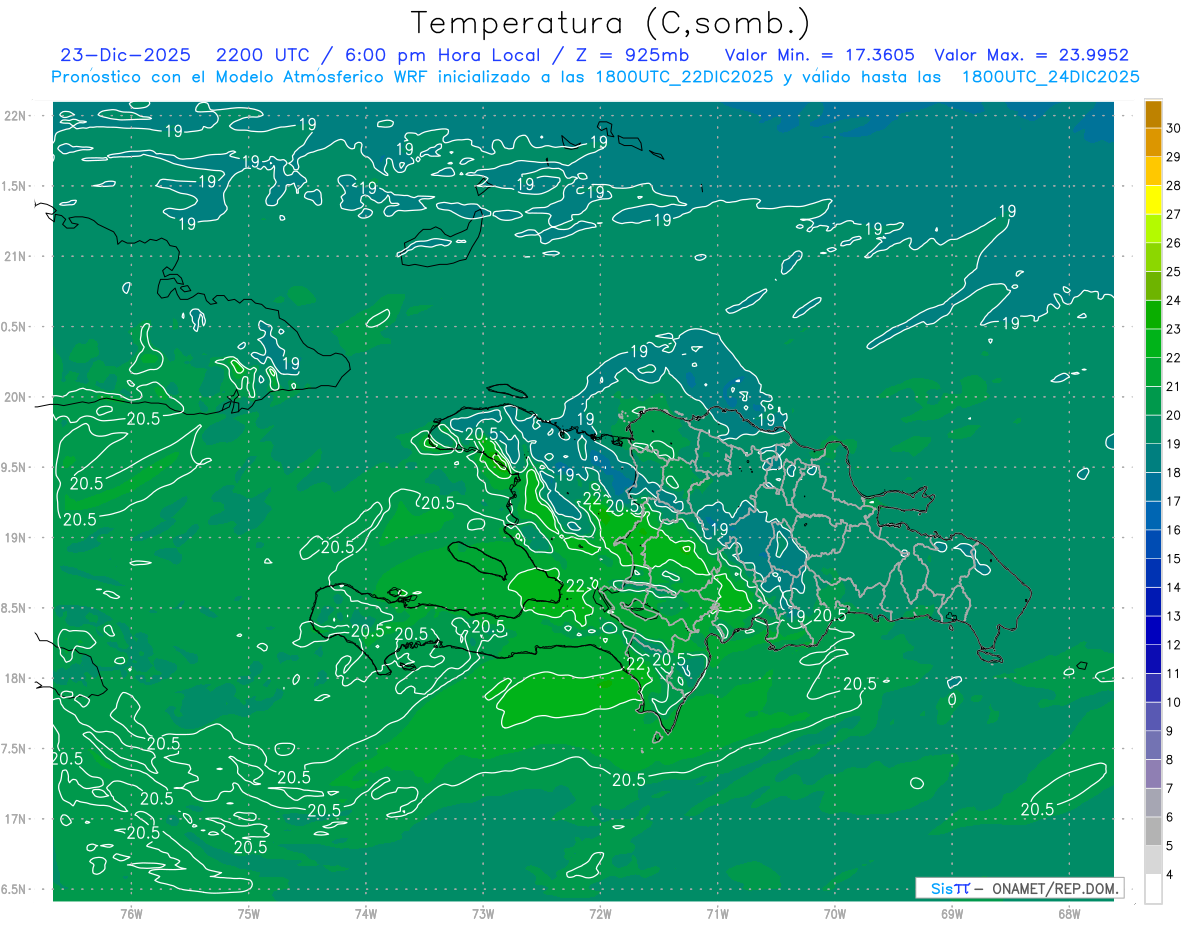Click the '19N' latitude axis label
1200x927 pixels.
pyautogui.click(x=17, y=538)
